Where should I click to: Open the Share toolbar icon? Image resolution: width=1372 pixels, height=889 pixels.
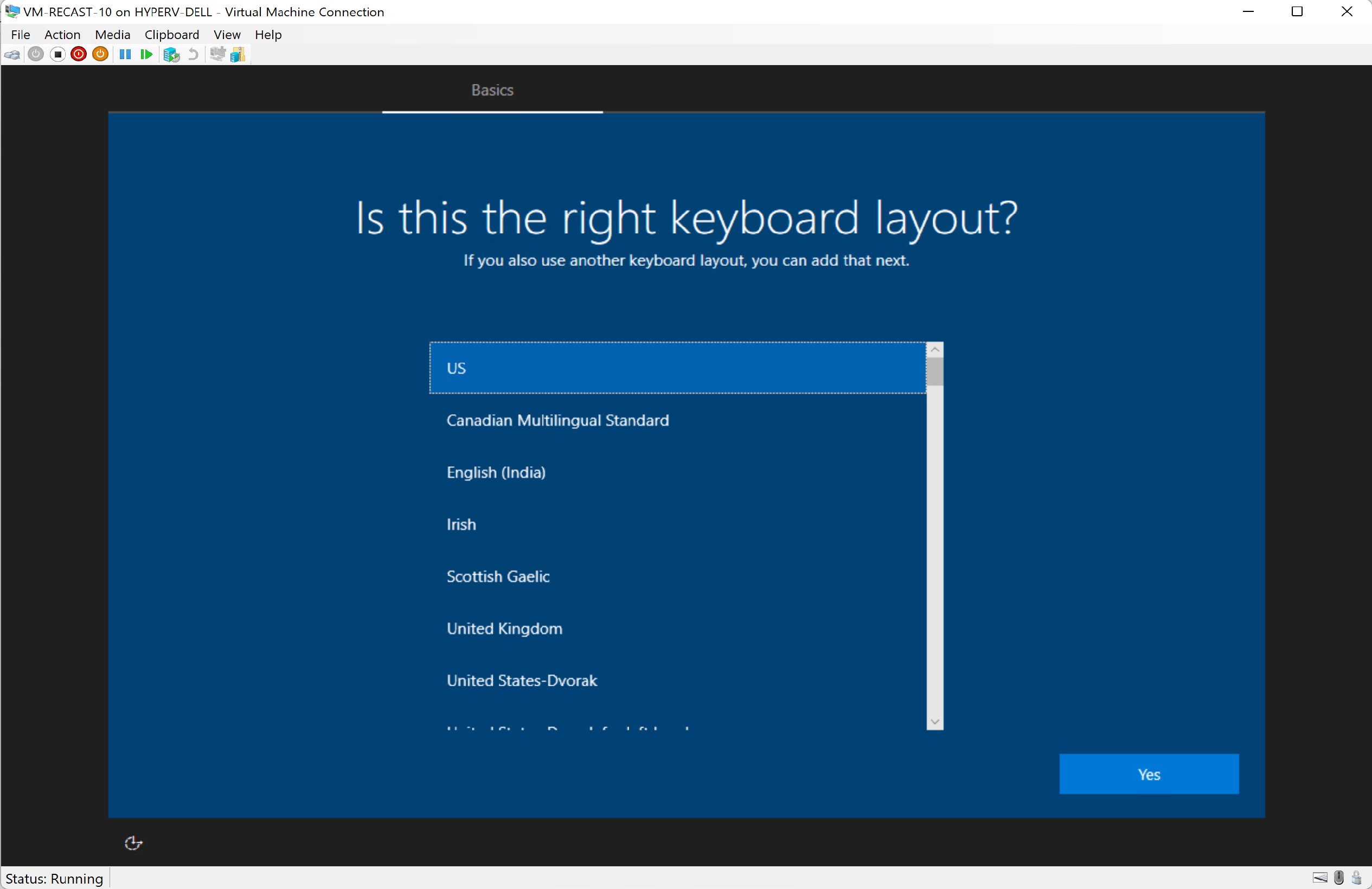[237, 54]
